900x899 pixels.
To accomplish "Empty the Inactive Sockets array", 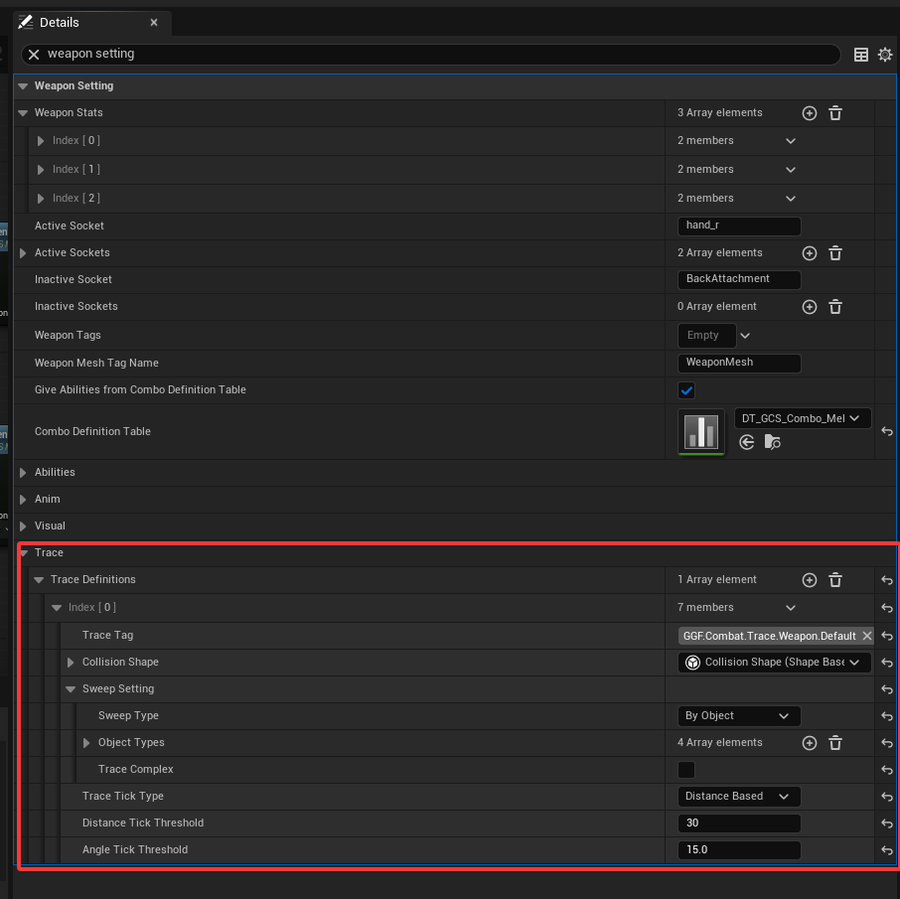I will 835,307.
